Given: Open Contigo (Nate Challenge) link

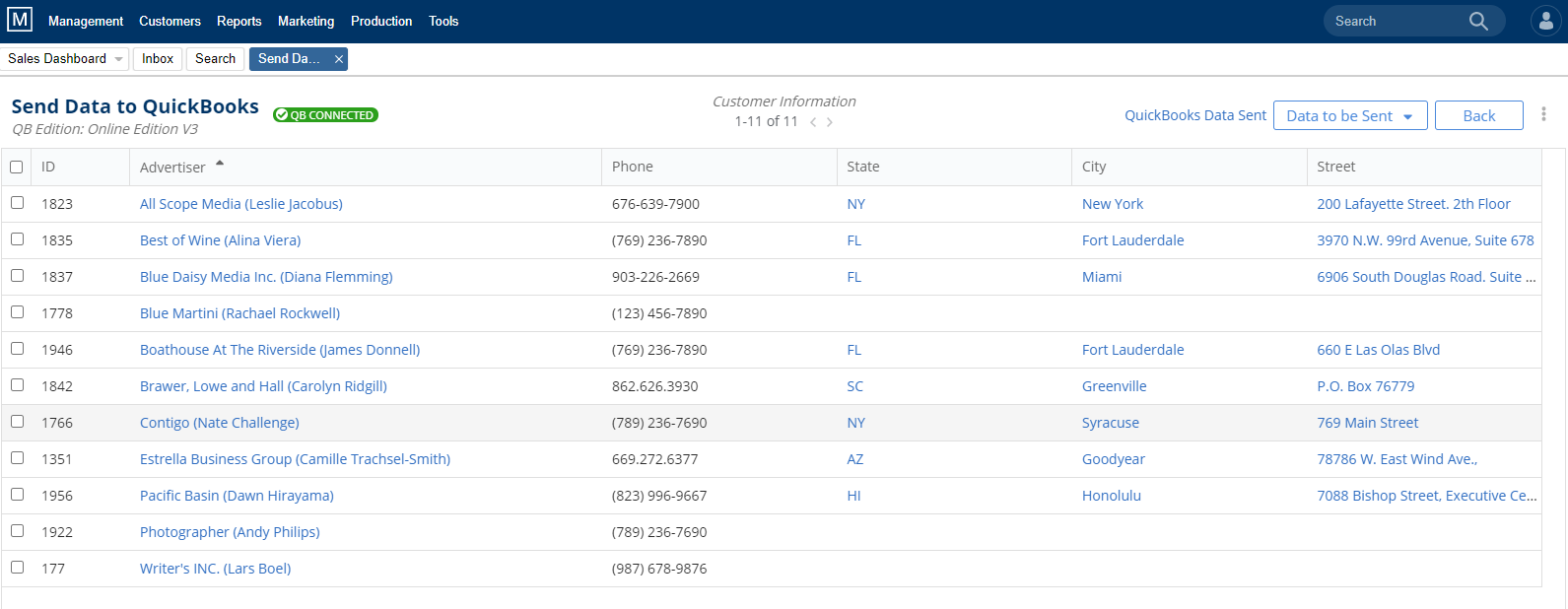Looking at the screenshot, I should (x=220, y=423).
